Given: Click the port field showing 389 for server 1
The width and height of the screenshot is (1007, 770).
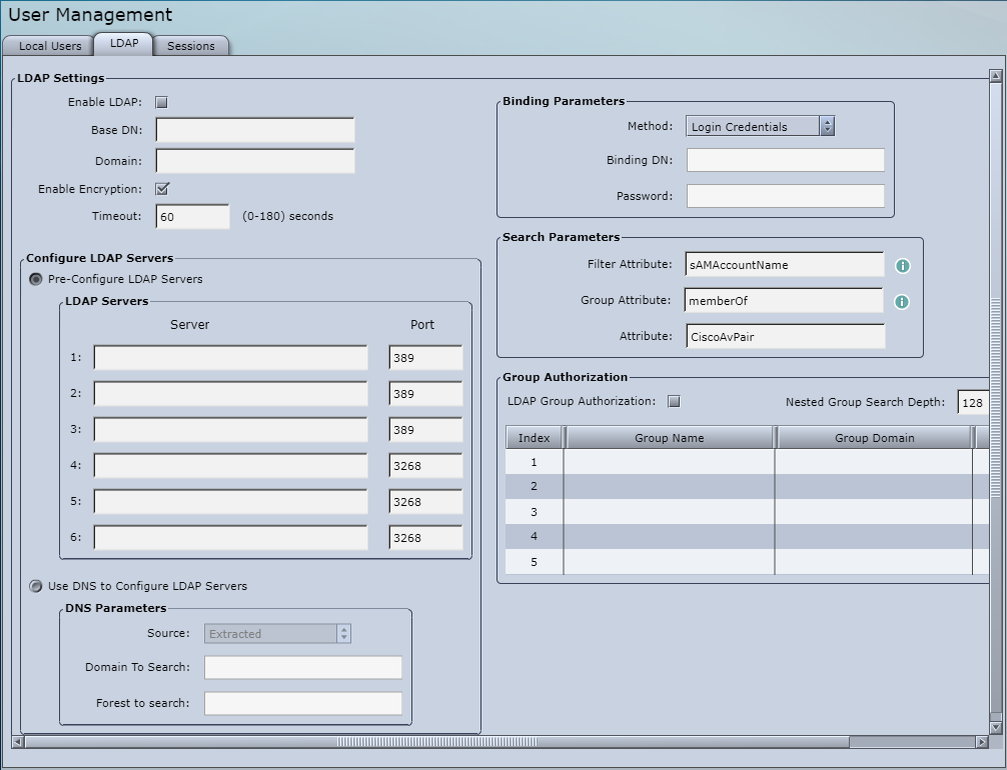Looking at the screenshot, I should pos(424,357).
